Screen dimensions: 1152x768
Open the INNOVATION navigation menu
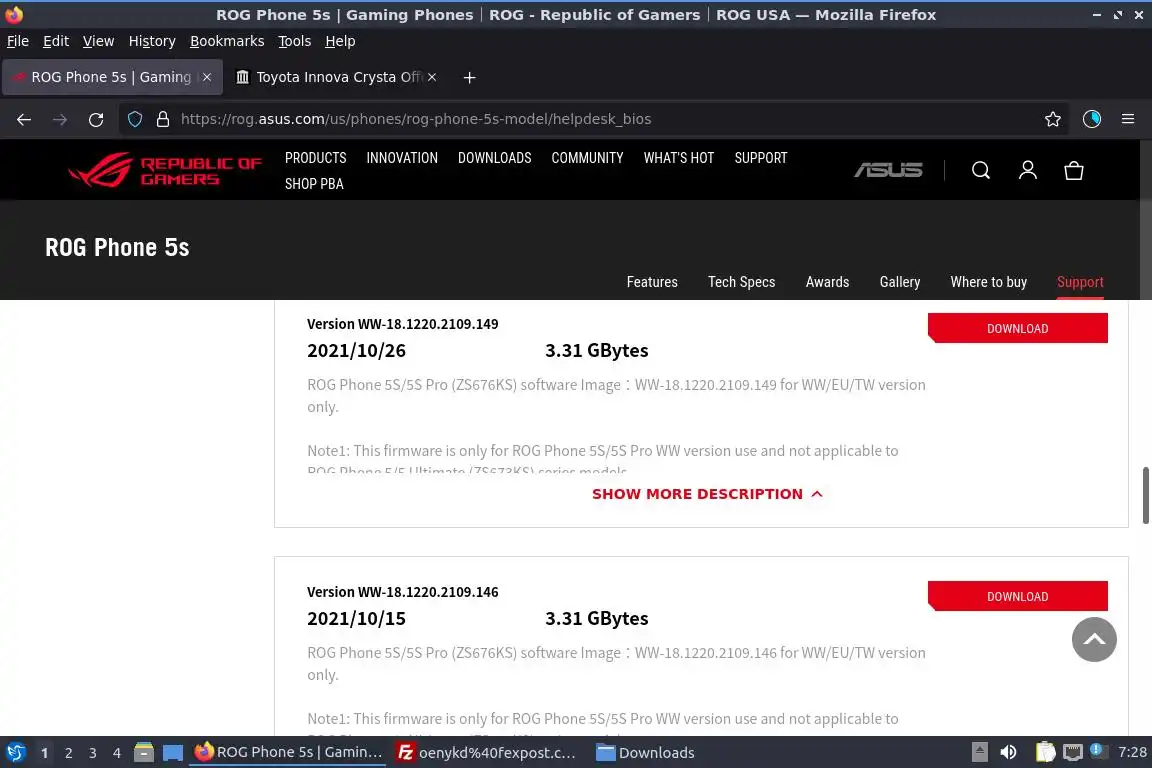point(402,158)
